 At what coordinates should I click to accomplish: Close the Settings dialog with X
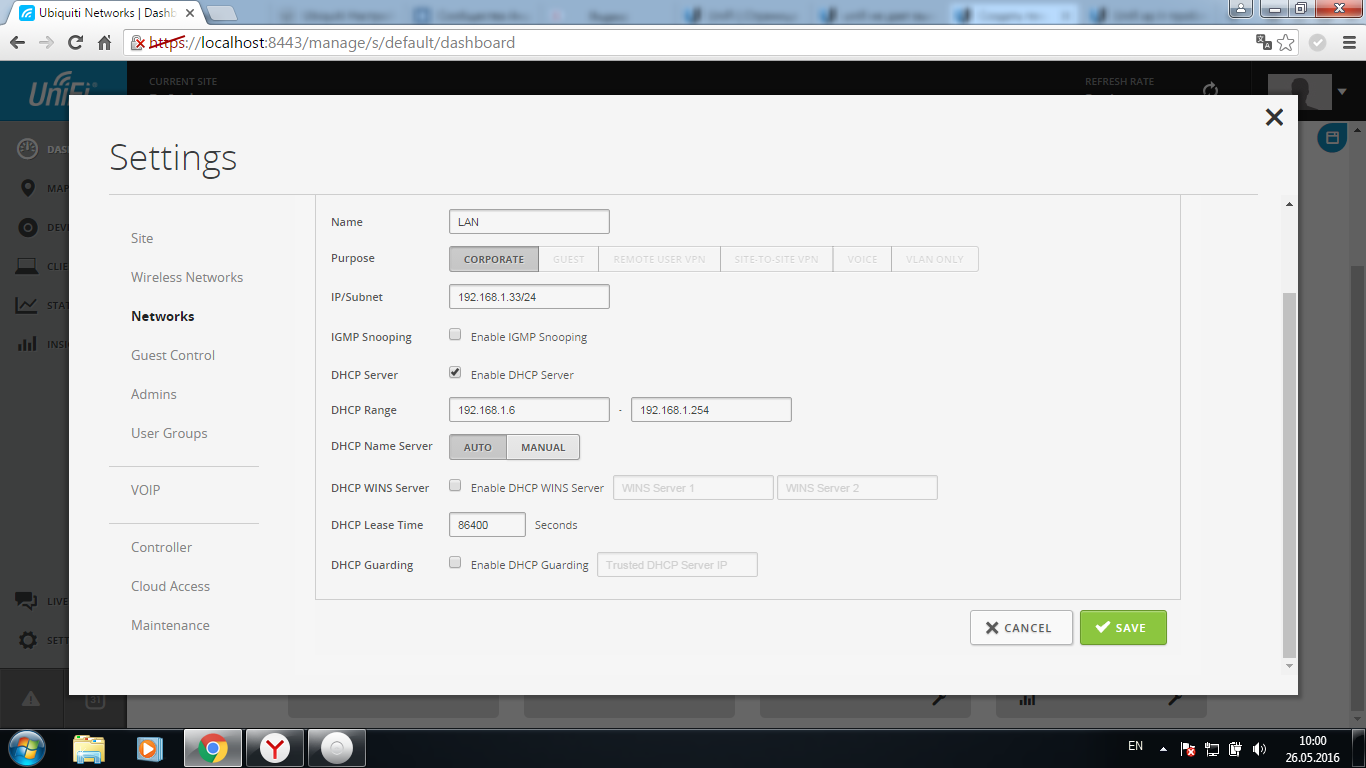(1273, 117)
